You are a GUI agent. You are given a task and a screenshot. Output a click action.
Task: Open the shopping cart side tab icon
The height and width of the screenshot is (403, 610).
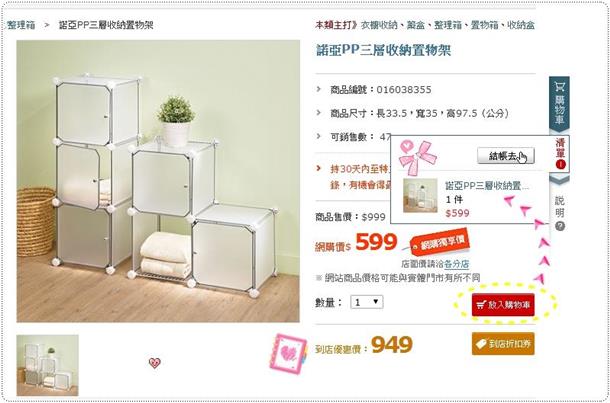[559, 86]
